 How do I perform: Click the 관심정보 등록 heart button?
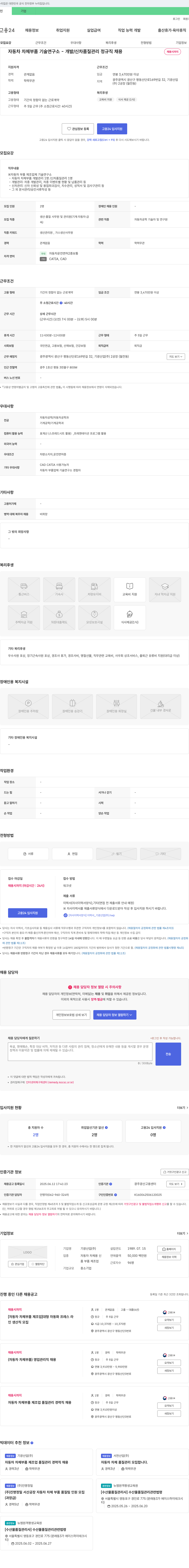pyautogui.click(x=78, y=129)
